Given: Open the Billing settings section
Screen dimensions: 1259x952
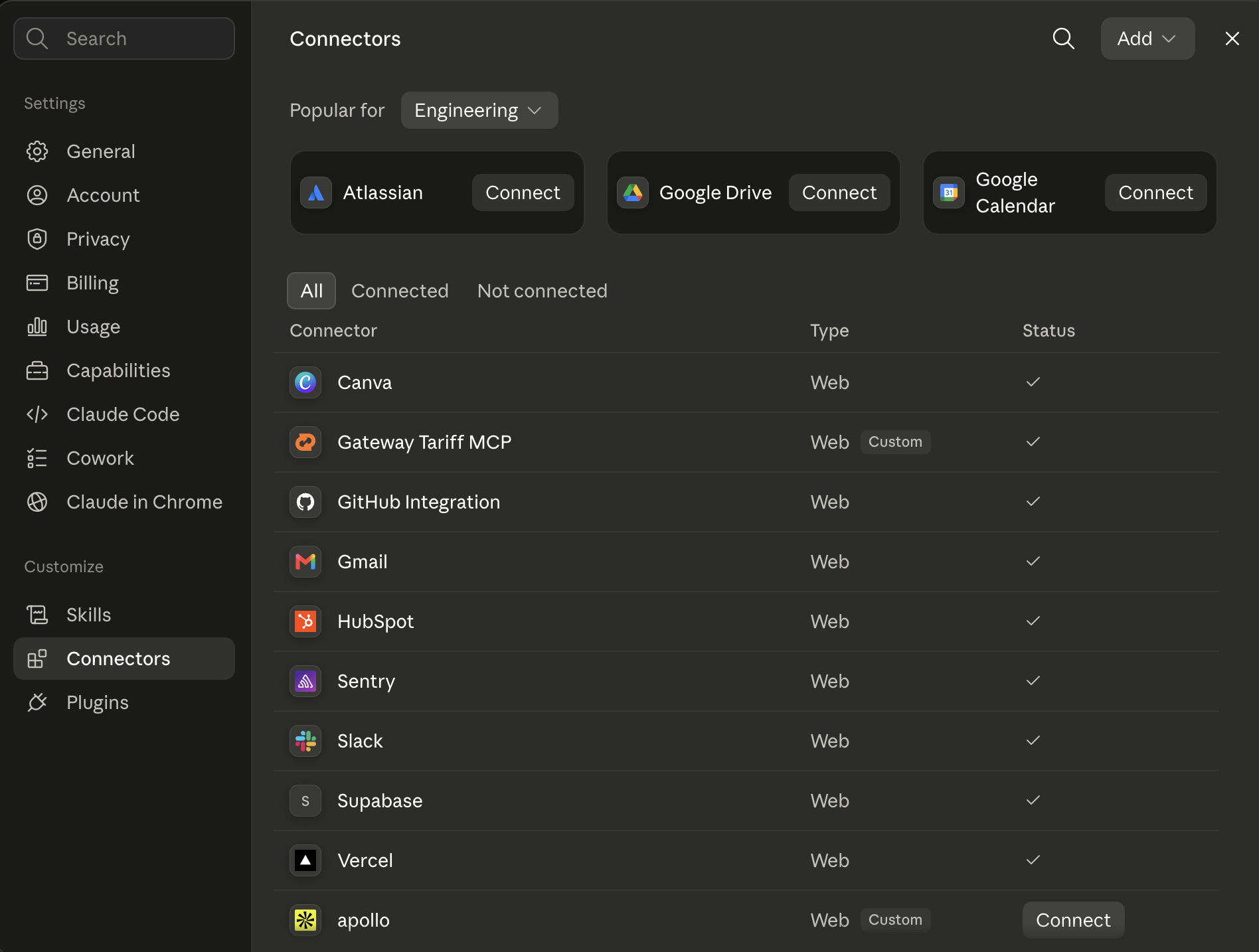Looking at the screenshot, I should [x=124, y=283].
